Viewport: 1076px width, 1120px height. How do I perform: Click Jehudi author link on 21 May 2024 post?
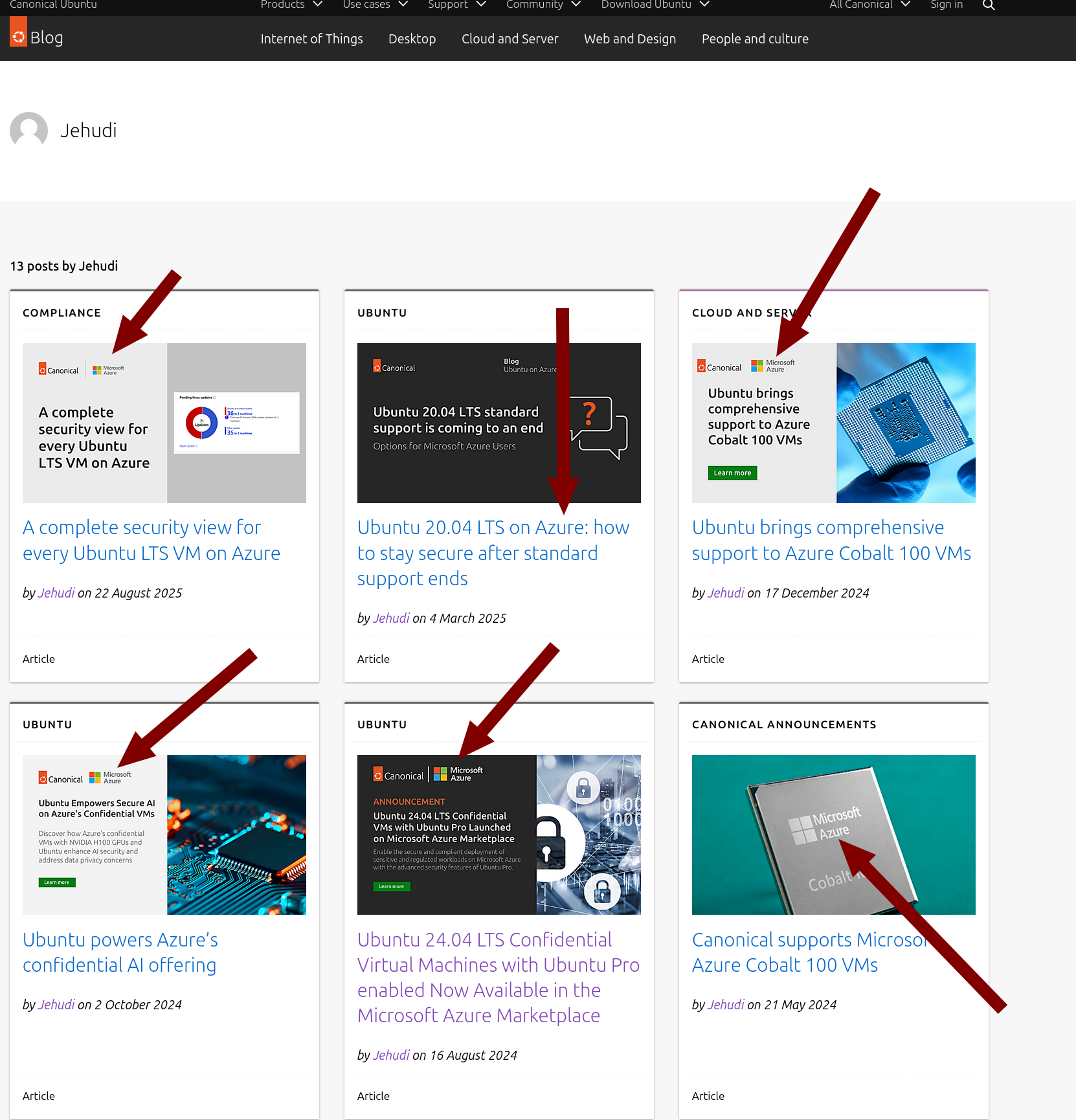click(x=726, y=1005)
